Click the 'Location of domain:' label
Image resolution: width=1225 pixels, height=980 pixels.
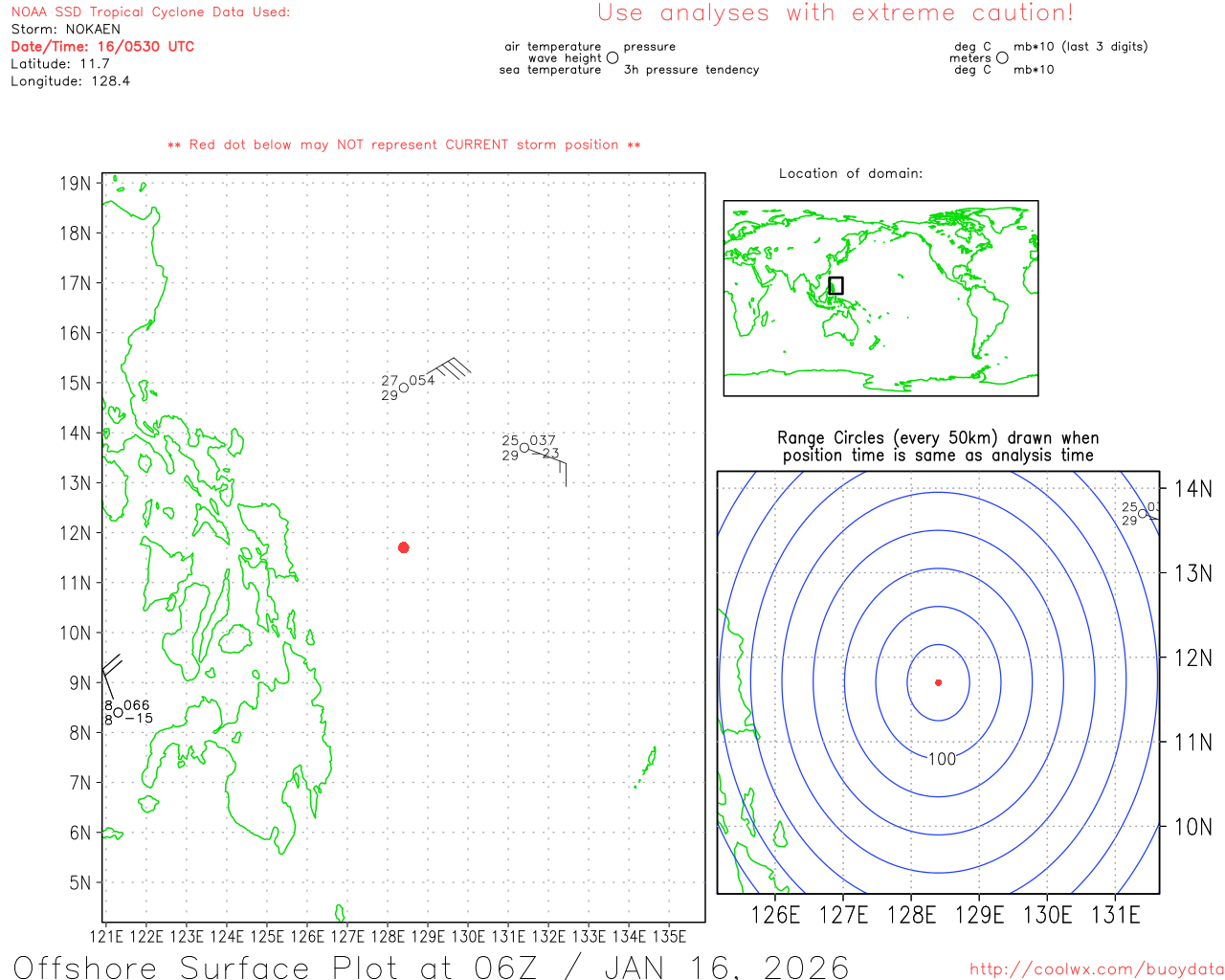(x=851, y=173)
